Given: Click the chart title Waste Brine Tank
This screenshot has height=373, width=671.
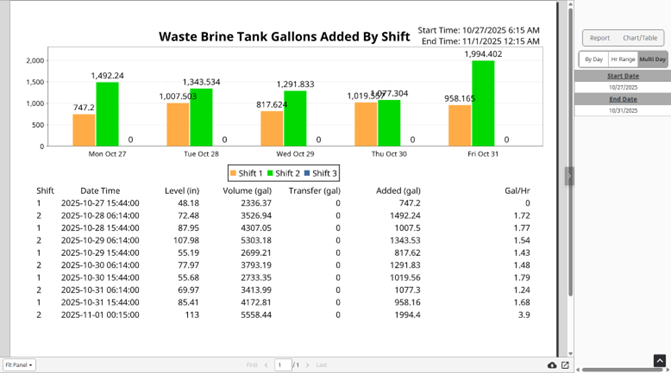Looking at the screenshot, I should [x=284, y=36].
